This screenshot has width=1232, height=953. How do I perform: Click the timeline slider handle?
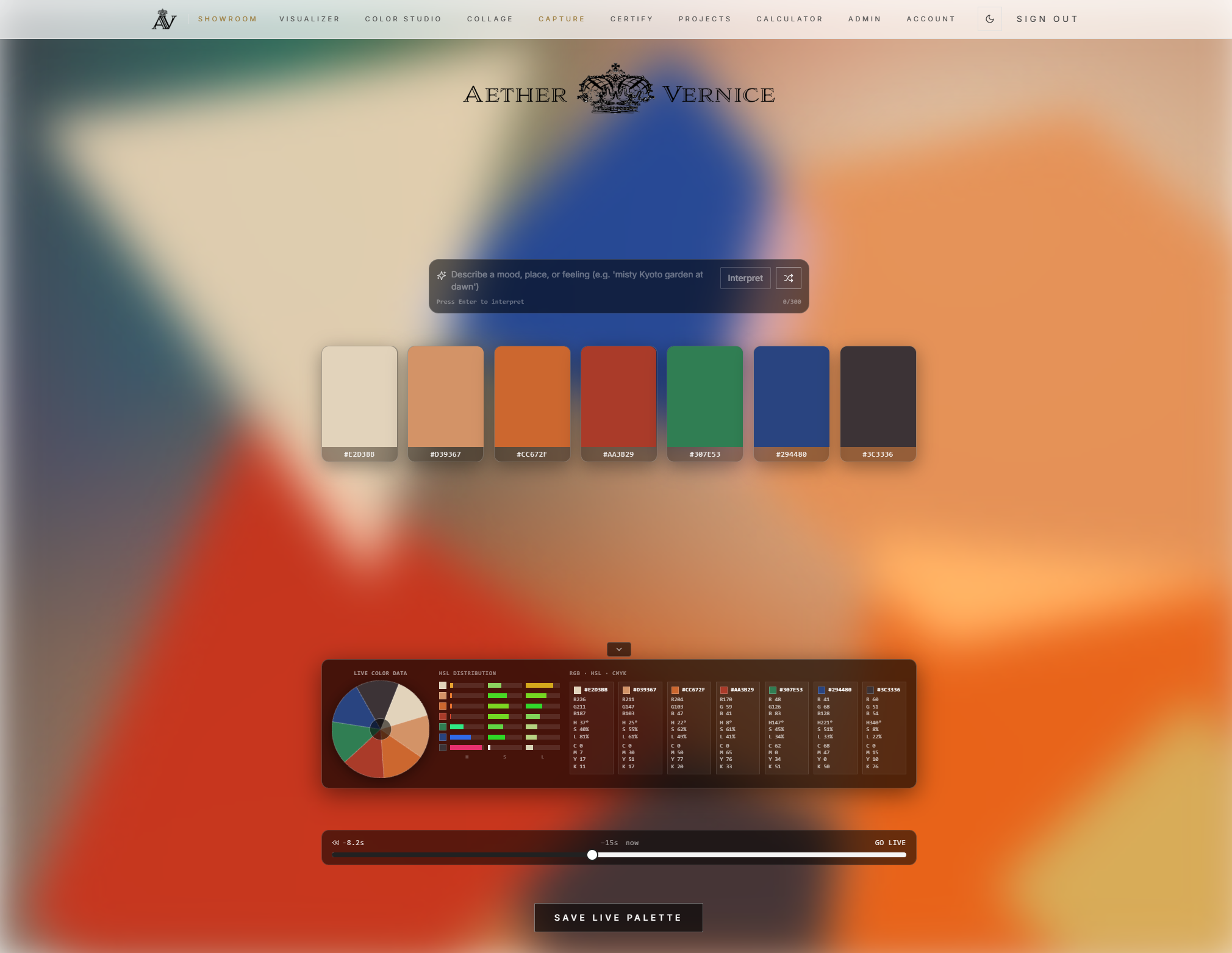click(x=592, y=855)
